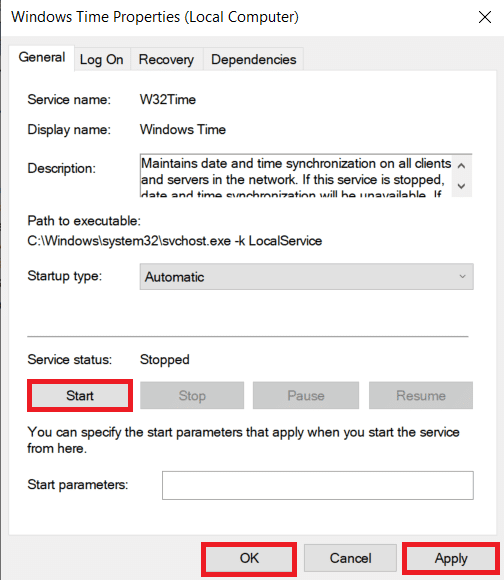Confirm changes with OK button

click(x=249, y=558)
